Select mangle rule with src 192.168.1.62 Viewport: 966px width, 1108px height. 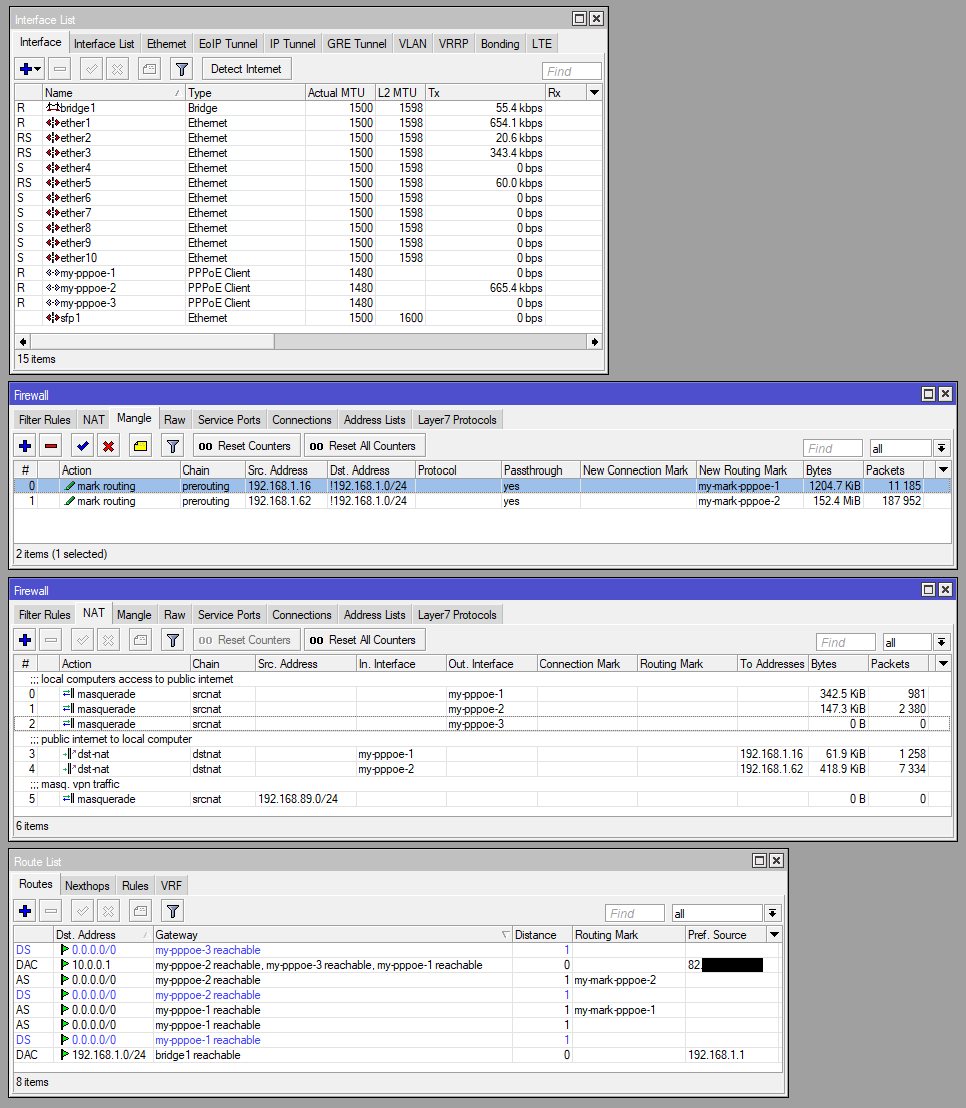[x=482, y=501]
